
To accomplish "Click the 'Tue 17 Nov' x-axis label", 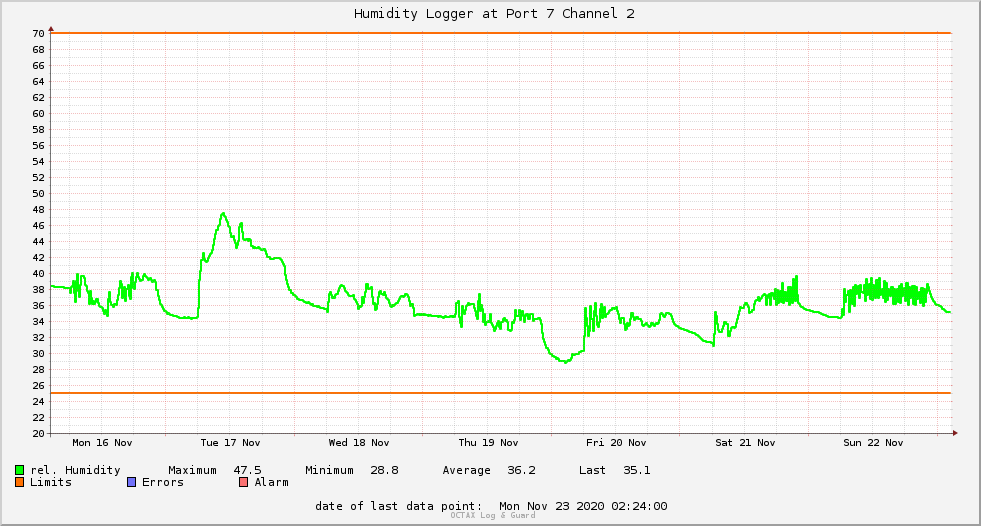I will [x=230, y=443].
